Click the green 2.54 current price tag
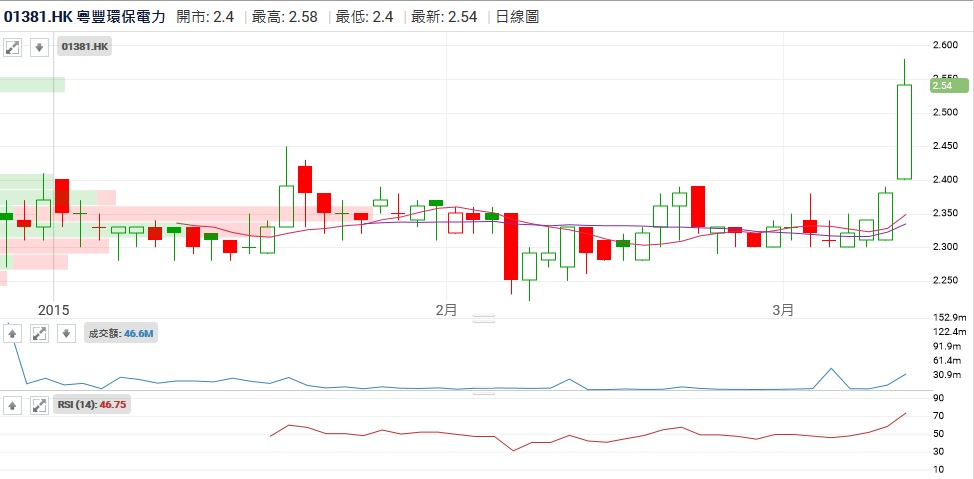Screen dimensions: 974x479 946,86
